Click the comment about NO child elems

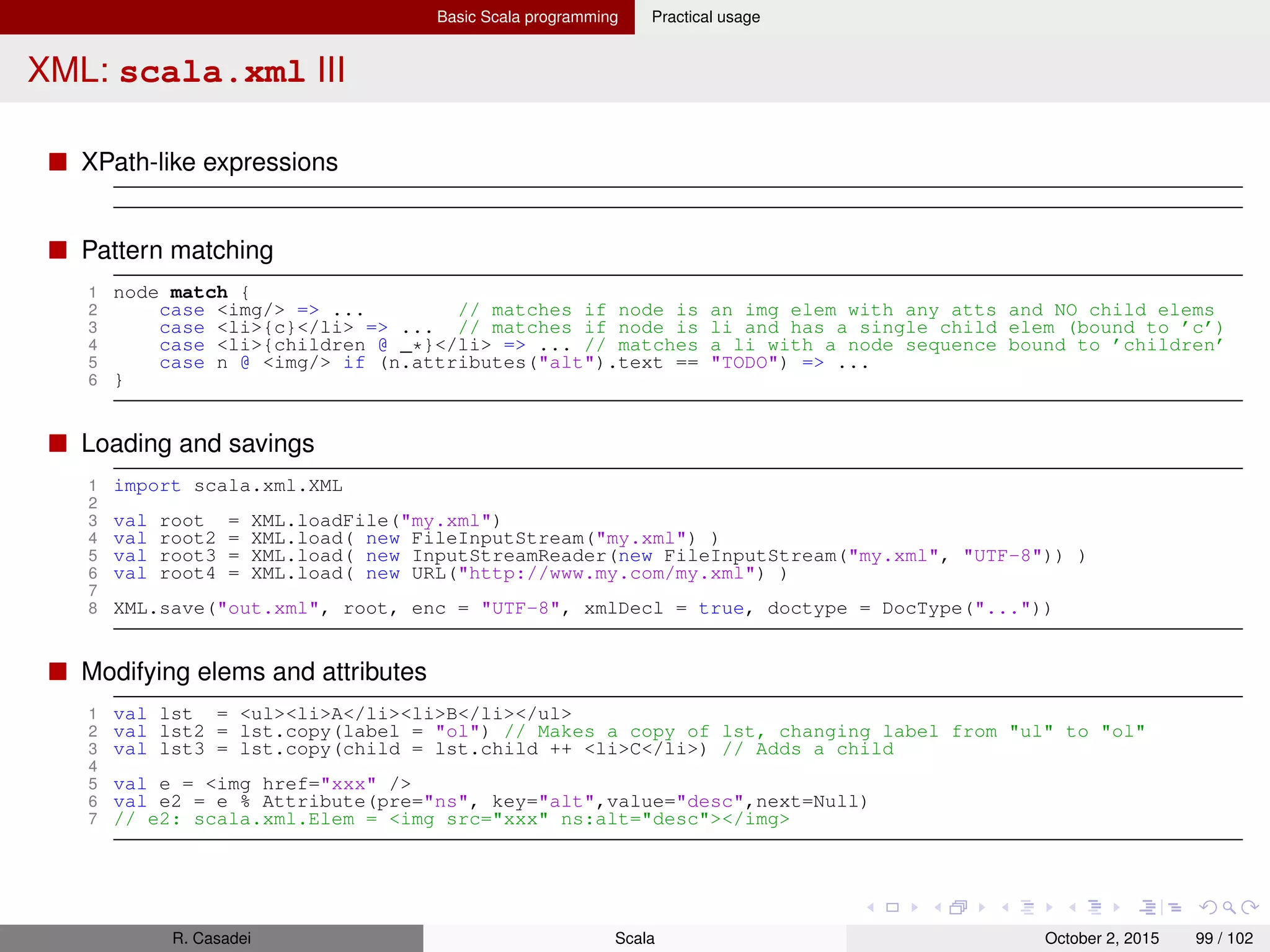tap(836, 310)
